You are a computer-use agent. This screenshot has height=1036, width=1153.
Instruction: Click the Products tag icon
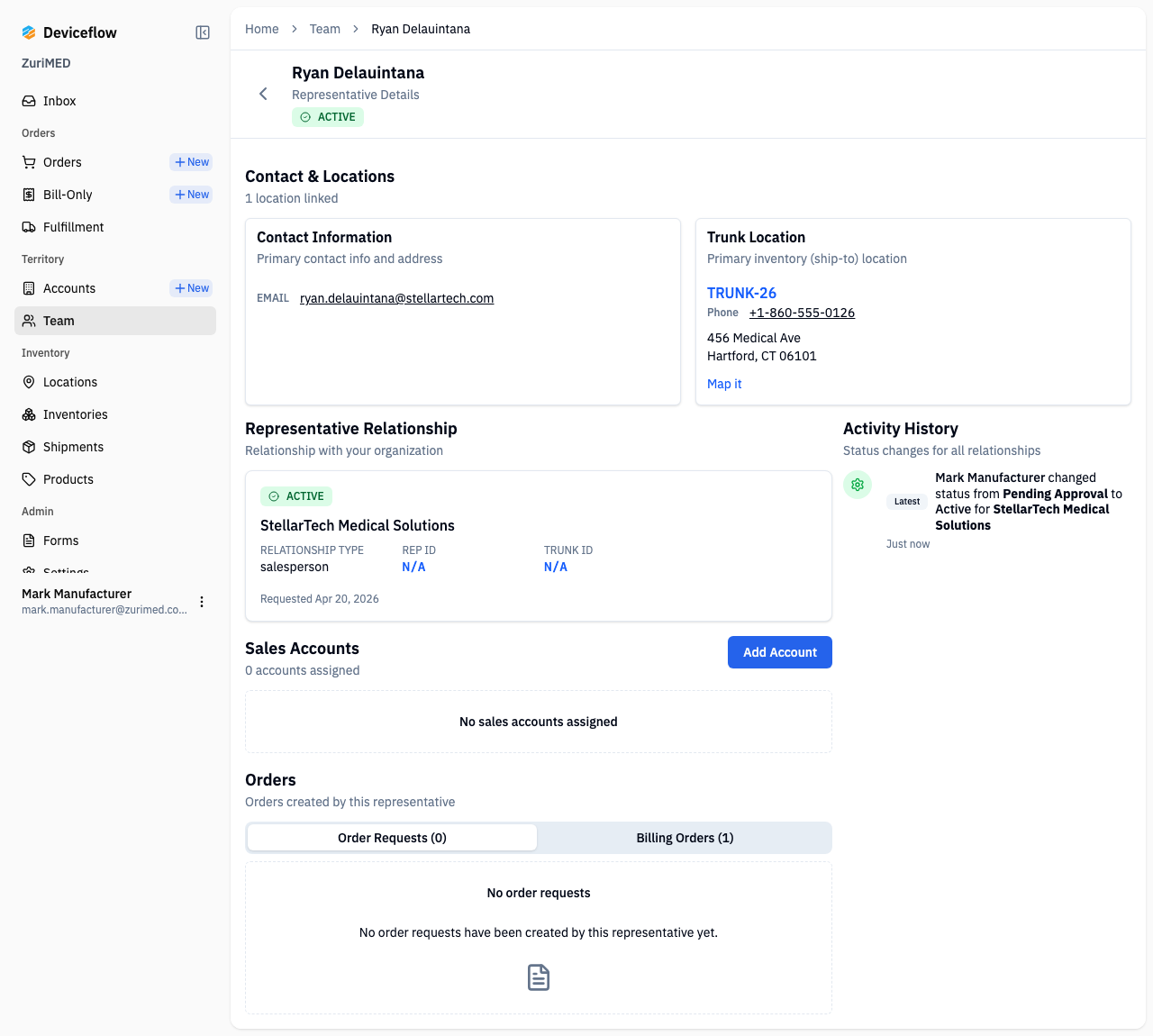[29, 479]
